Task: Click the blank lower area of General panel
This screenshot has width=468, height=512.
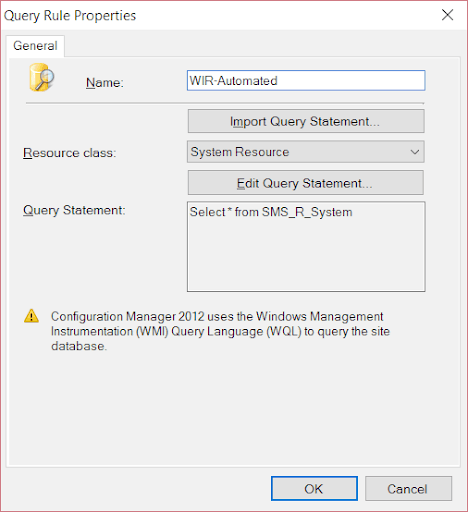Action: tap(233, 410)
